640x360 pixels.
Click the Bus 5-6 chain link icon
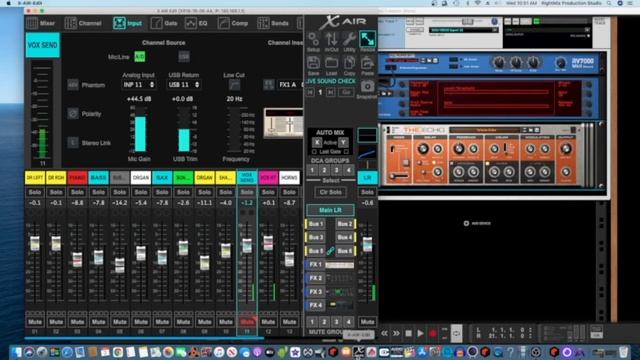tap(330, 251)
